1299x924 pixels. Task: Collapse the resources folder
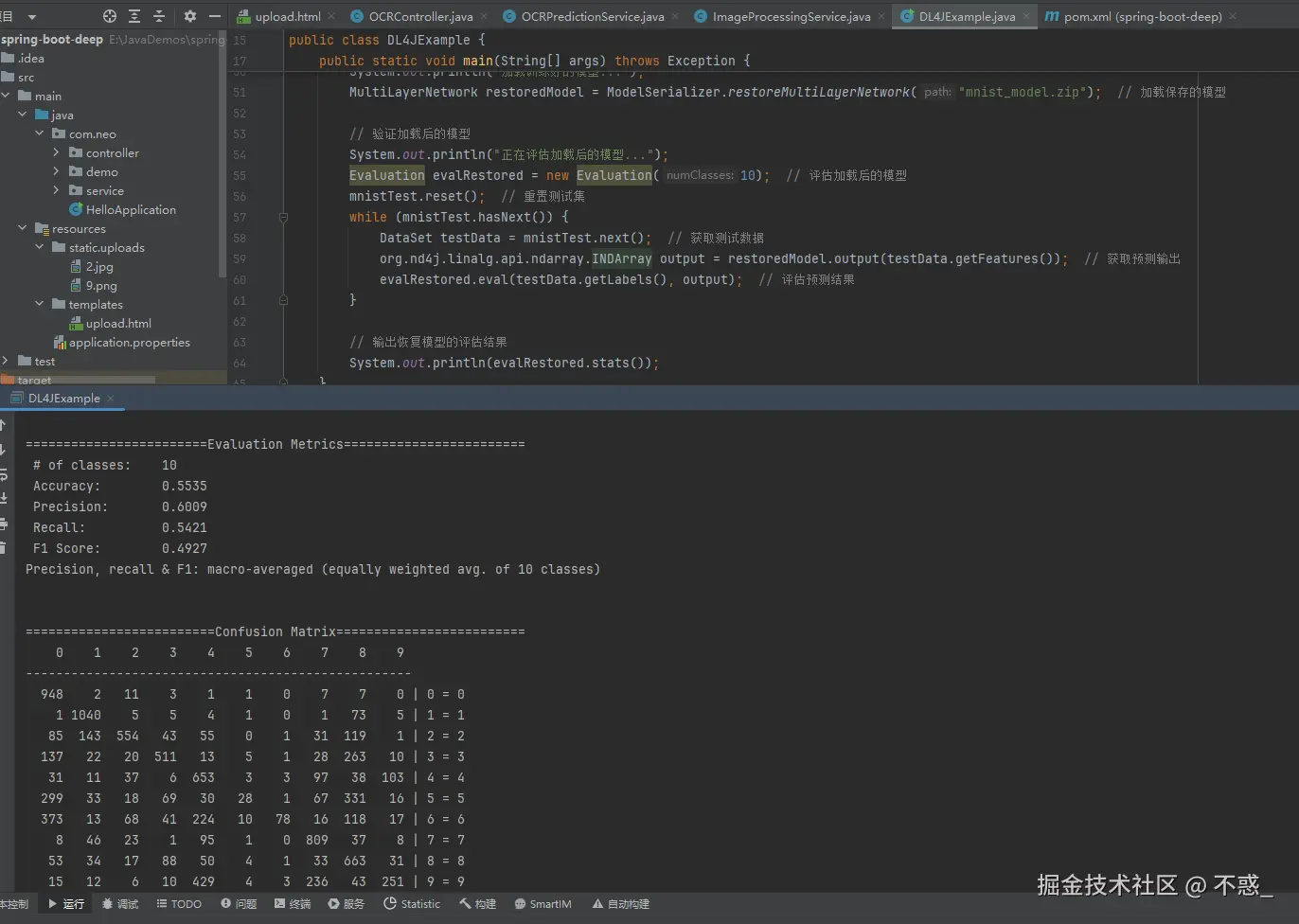22,228
